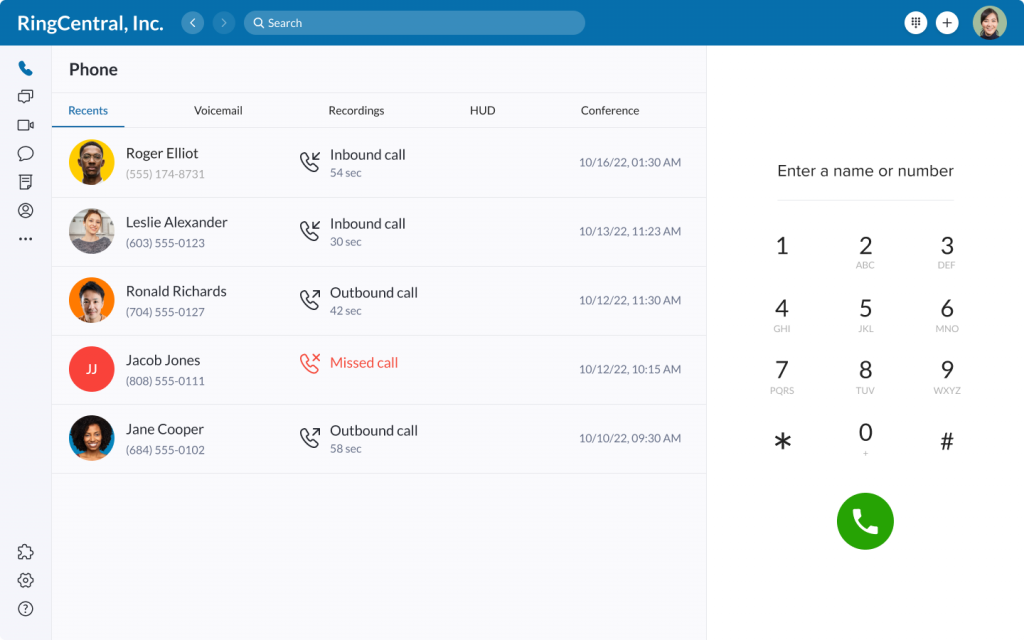Open the puzzle-piece apps icon
The height and width of the screenshot is (640, 1024).
coord(26,552)
